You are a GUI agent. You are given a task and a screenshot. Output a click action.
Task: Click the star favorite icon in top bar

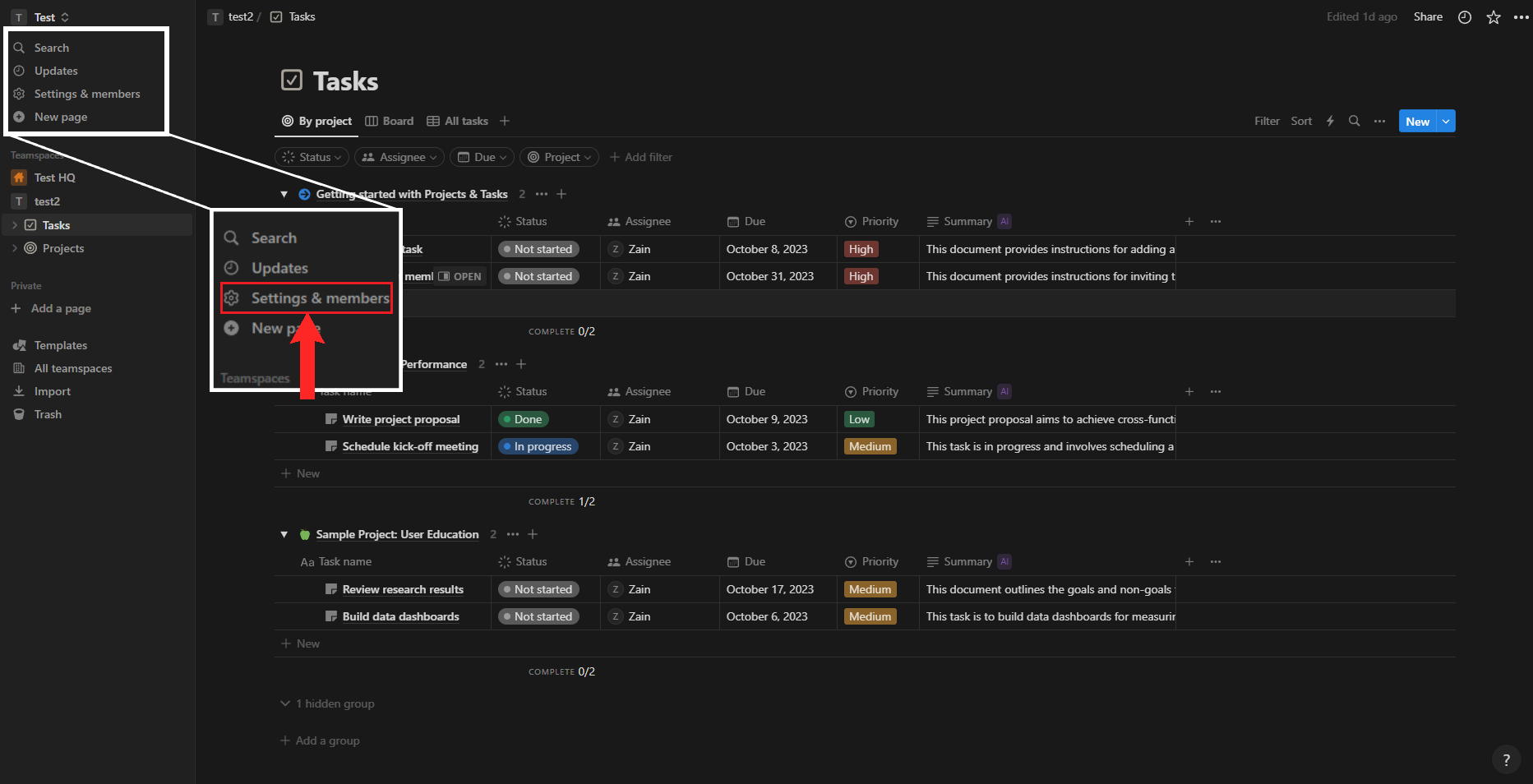(1493, 17)
